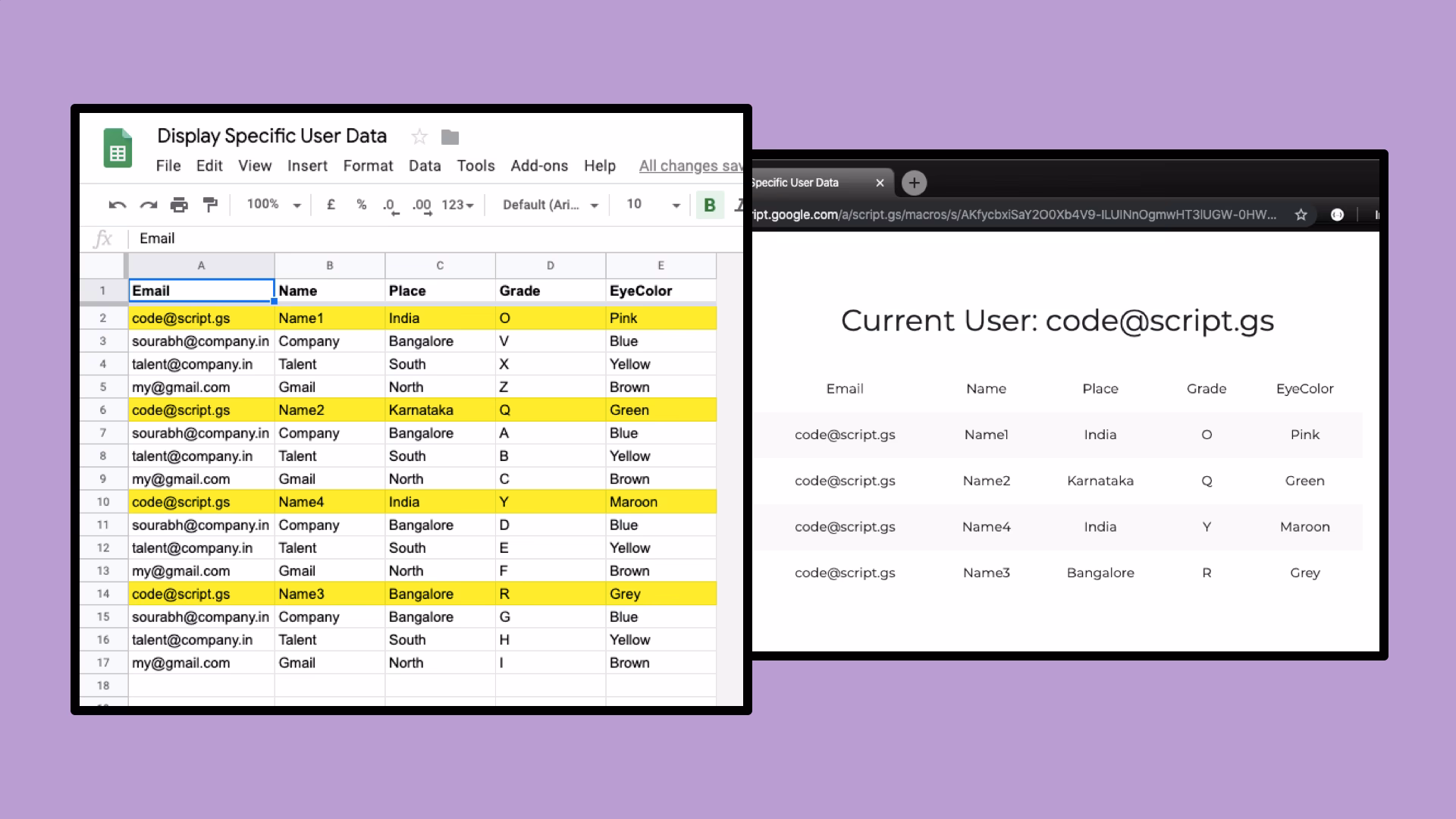Image resolution: width=1456 pixels, height=819 pixels.
Task: Star the Display Specific User Data spreadsheet
Action: (x=419, y=136)
